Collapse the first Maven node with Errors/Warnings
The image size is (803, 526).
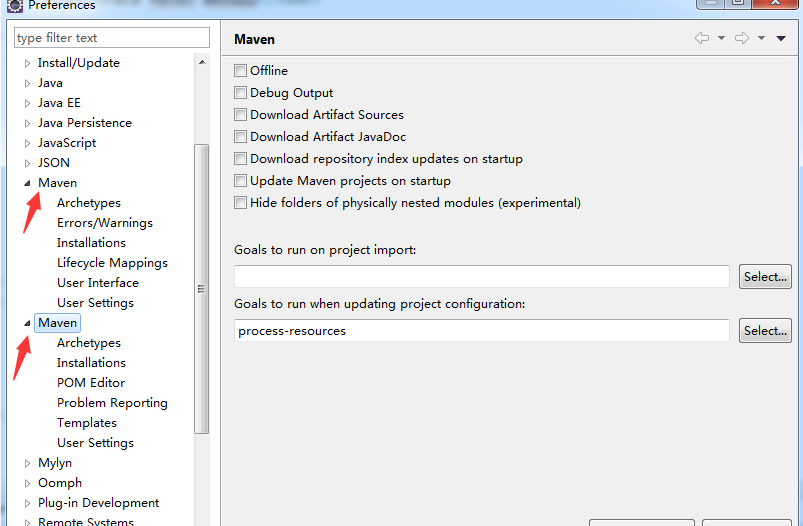27,183
